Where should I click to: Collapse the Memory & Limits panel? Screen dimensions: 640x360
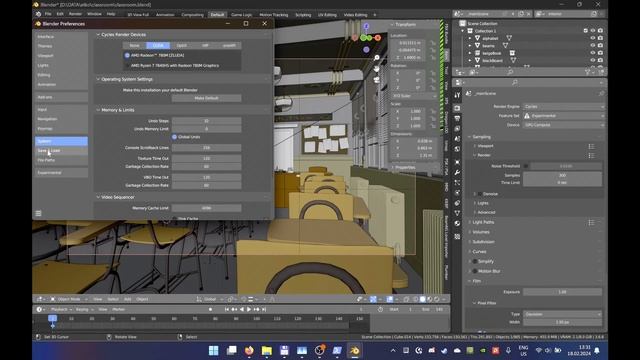click(x=98, y=110)
